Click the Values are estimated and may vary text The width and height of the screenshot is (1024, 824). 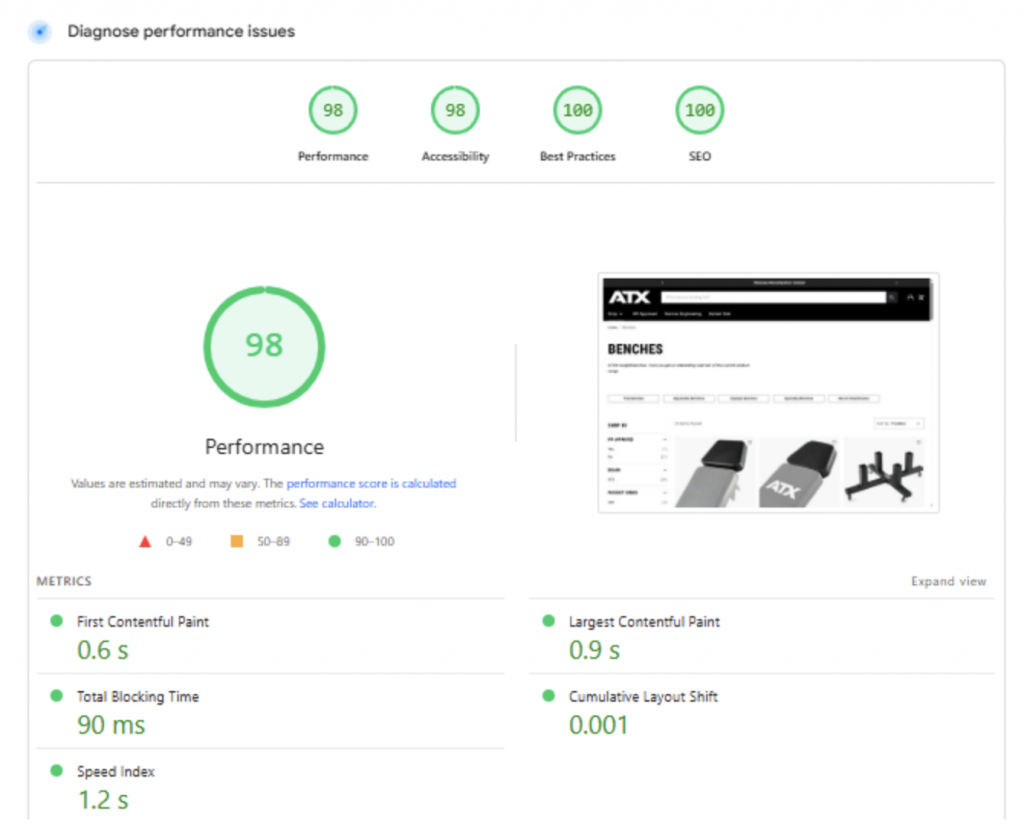[x=165, y=483]
